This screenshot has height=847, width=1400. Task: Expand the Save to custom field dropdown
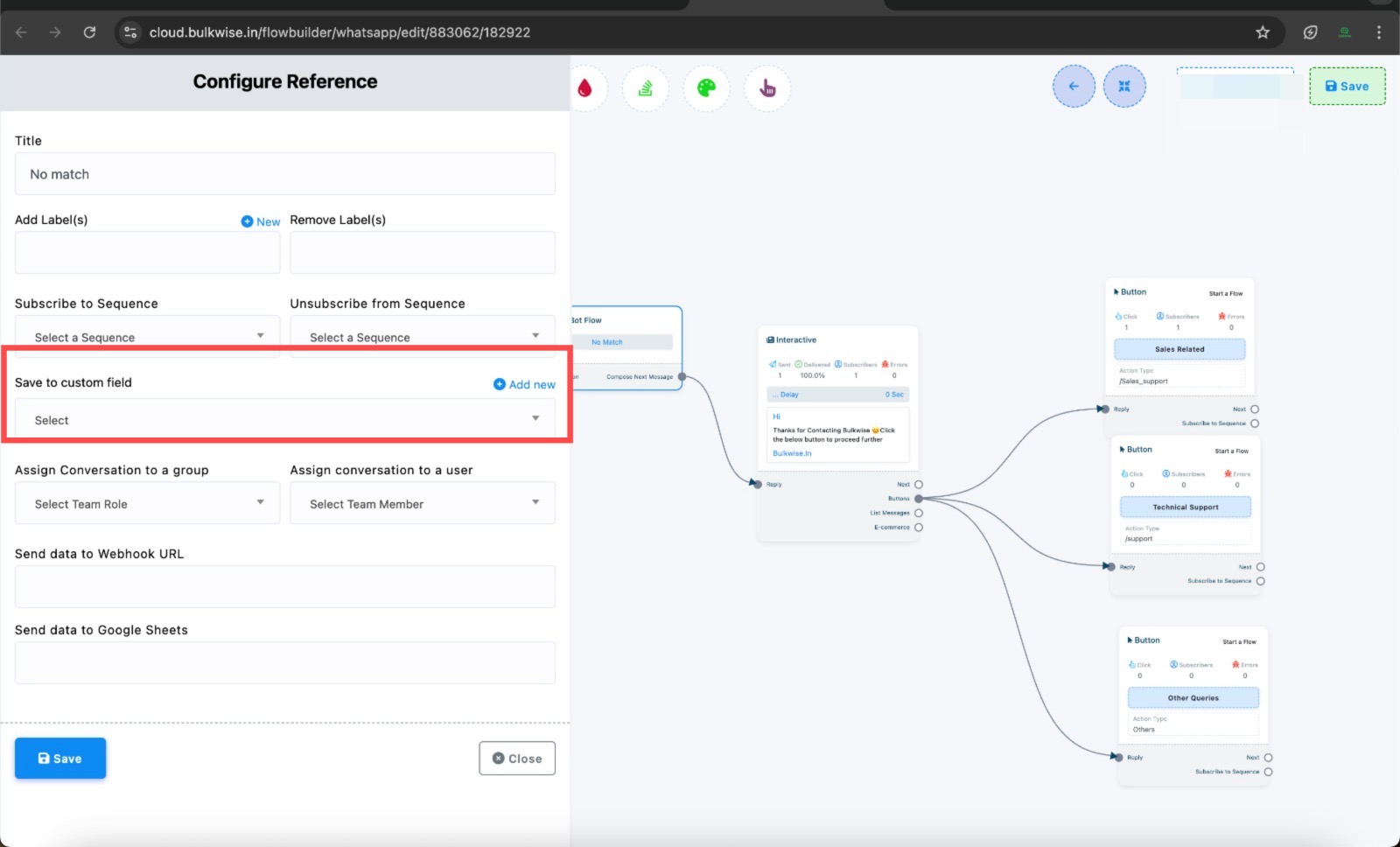[285, 420]
